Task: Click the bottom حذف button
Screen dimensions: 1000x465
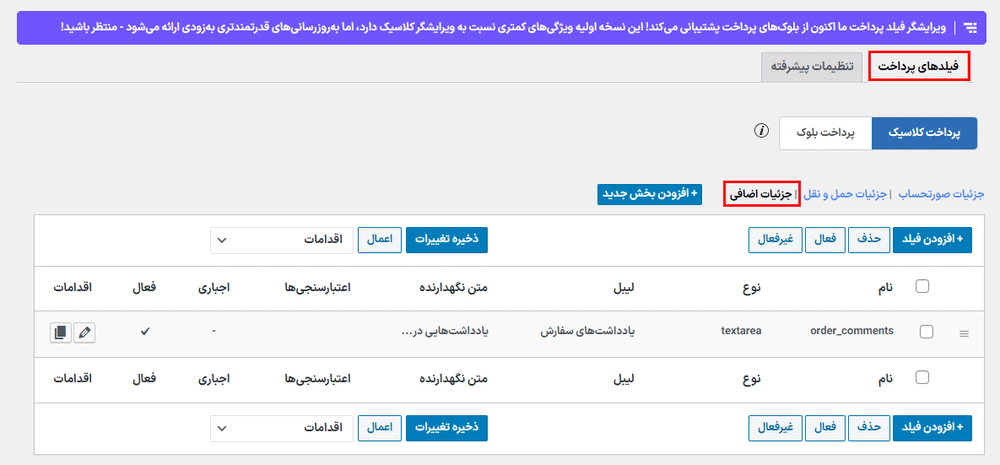Action: tap(867, 428)
